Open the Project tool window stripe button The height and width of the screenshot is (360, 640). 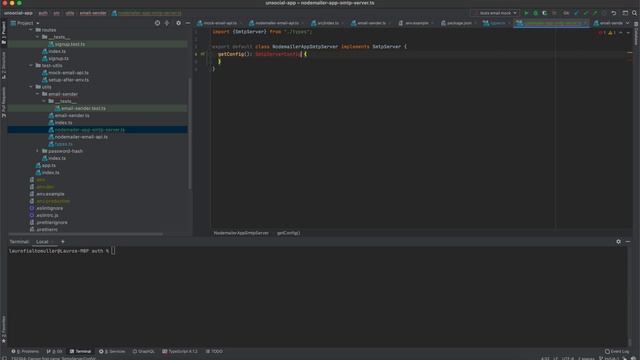coord(4,33)
